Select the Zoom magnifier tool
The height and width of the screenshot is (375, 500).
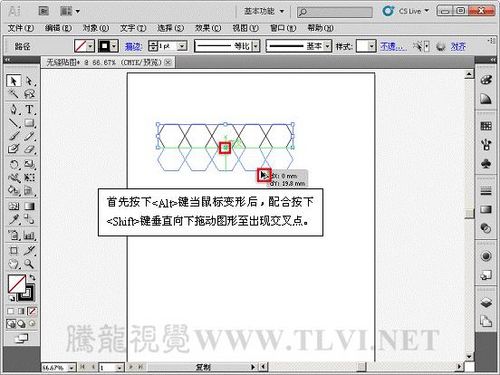[x=29, y=264]
